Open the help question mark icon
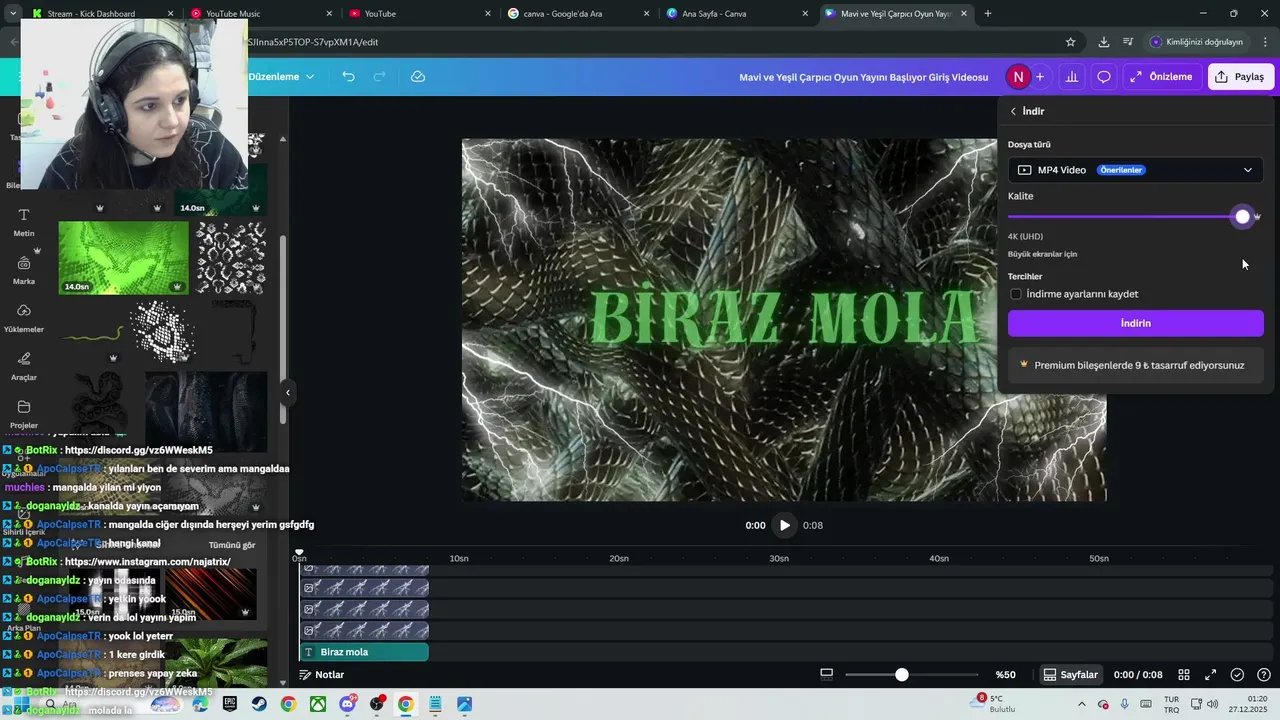Screen dimensions: 1280x720 (x=1264, y=675)
